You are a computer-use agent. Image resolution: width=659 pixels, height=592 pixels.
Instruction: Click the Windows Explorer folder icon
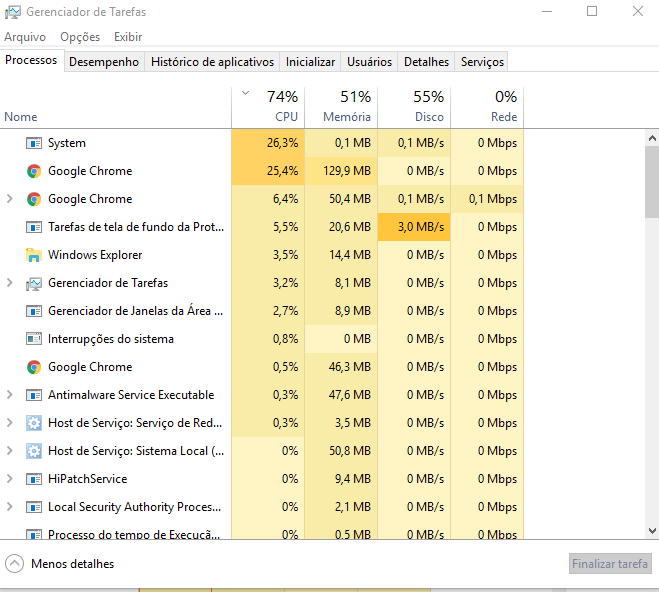pyautogui.click(x=34, y=255)
